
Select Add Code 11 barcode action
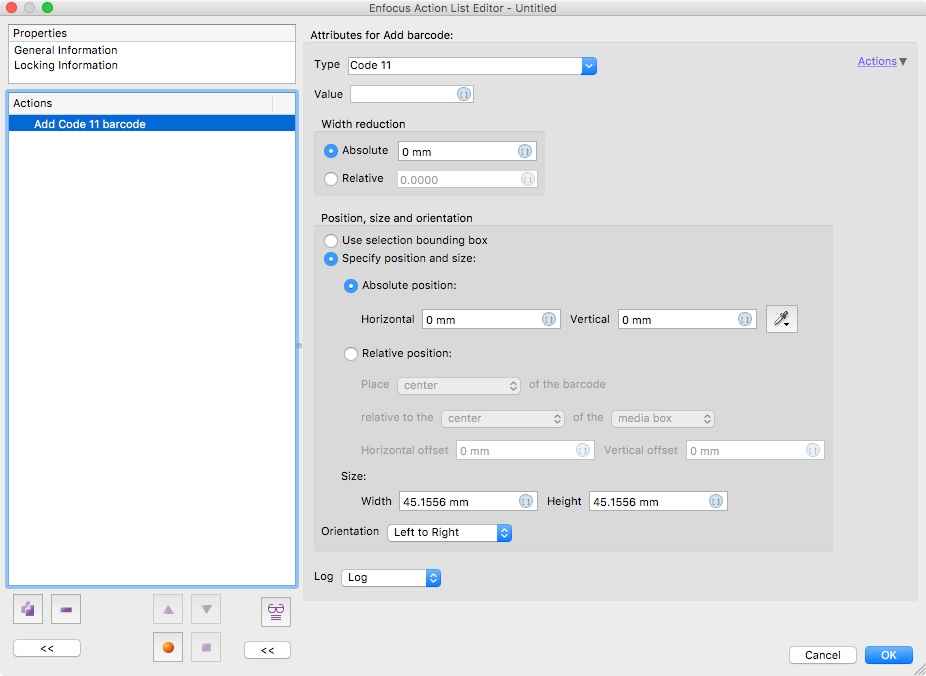152,124
